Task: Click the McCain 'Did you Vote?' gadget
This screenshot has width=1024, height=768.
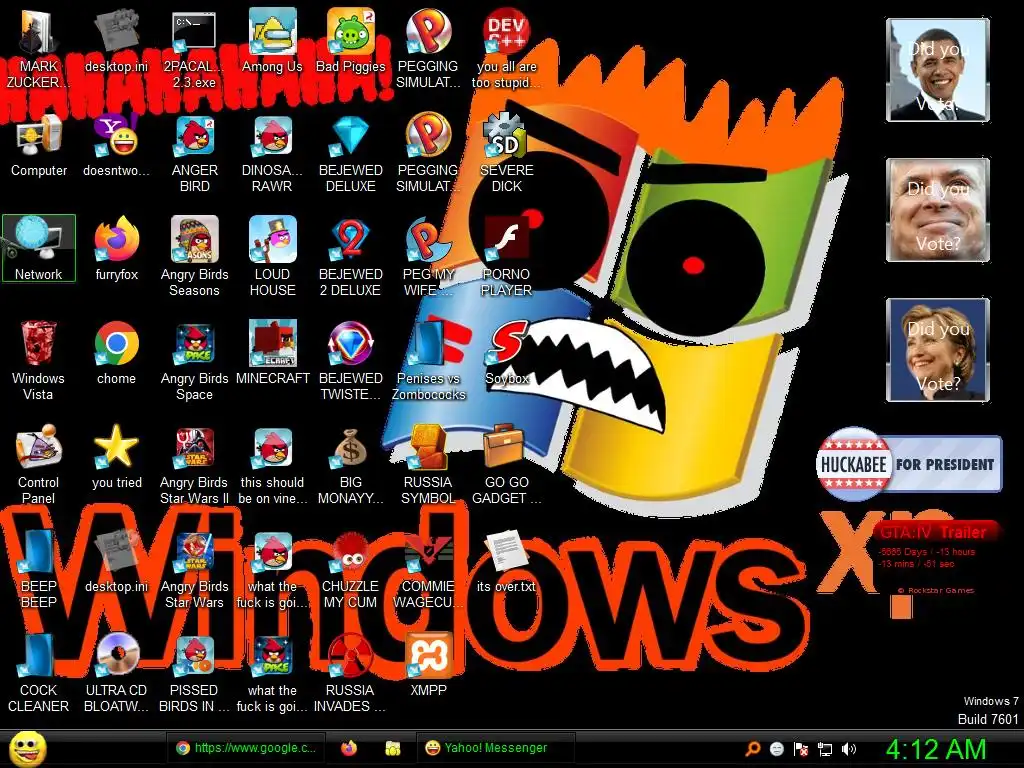Action: click(938, 210)
